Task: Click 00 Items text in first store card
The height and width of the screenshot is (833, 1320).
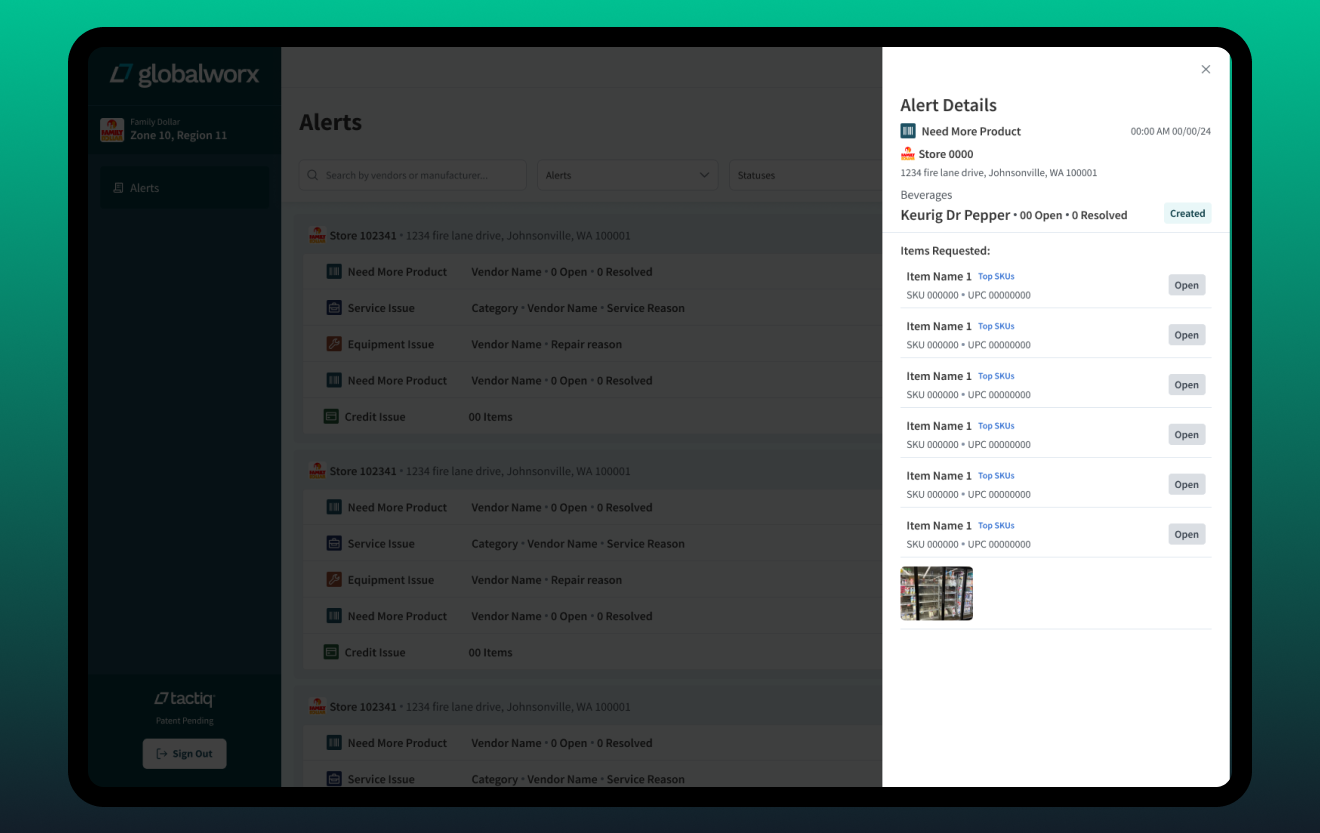Action: (x=490, y=417)
